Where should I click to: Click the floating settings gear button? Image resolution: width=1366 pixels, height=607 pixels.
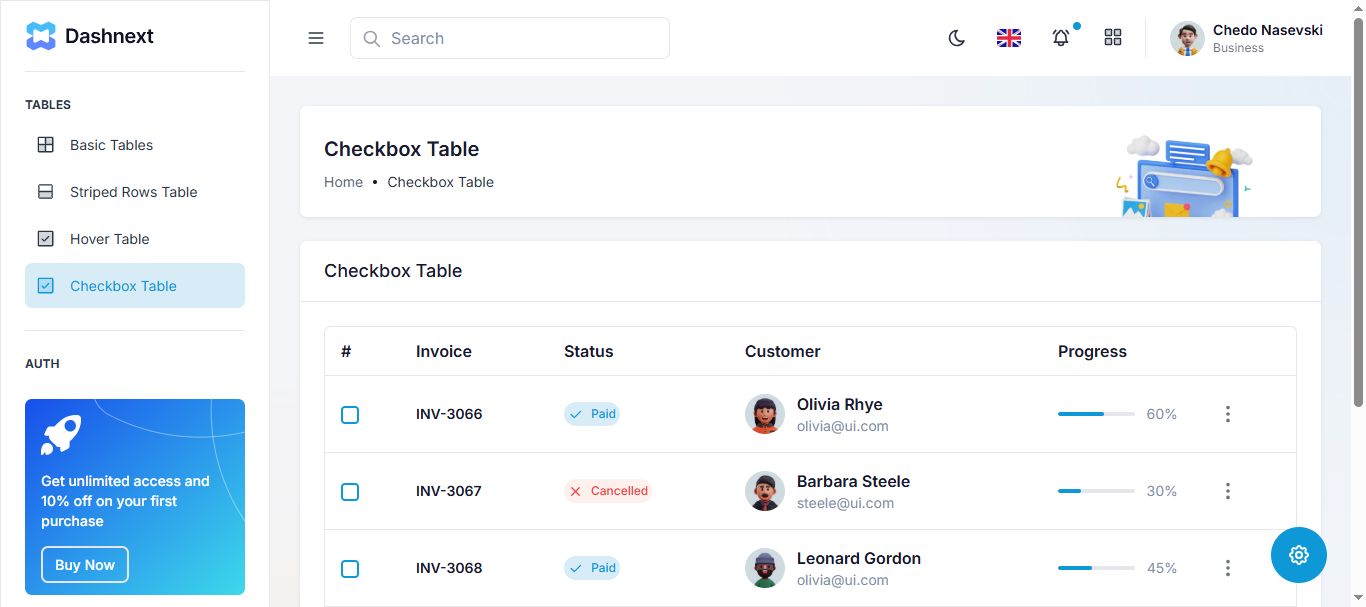click(x=1298, y=555)
